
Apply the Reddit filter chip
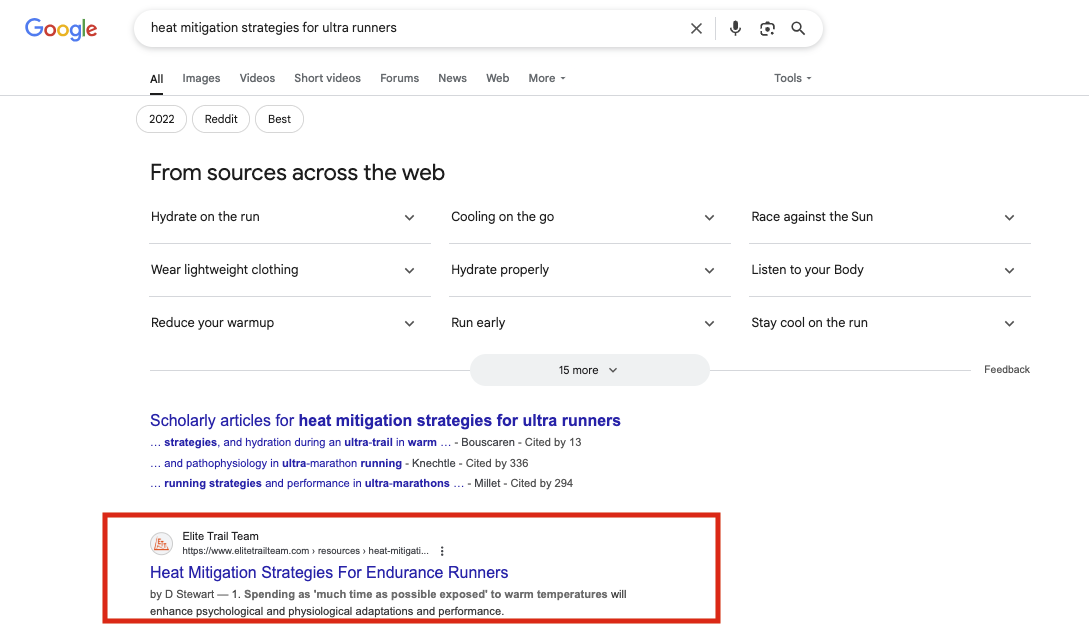tap(221, 119)
